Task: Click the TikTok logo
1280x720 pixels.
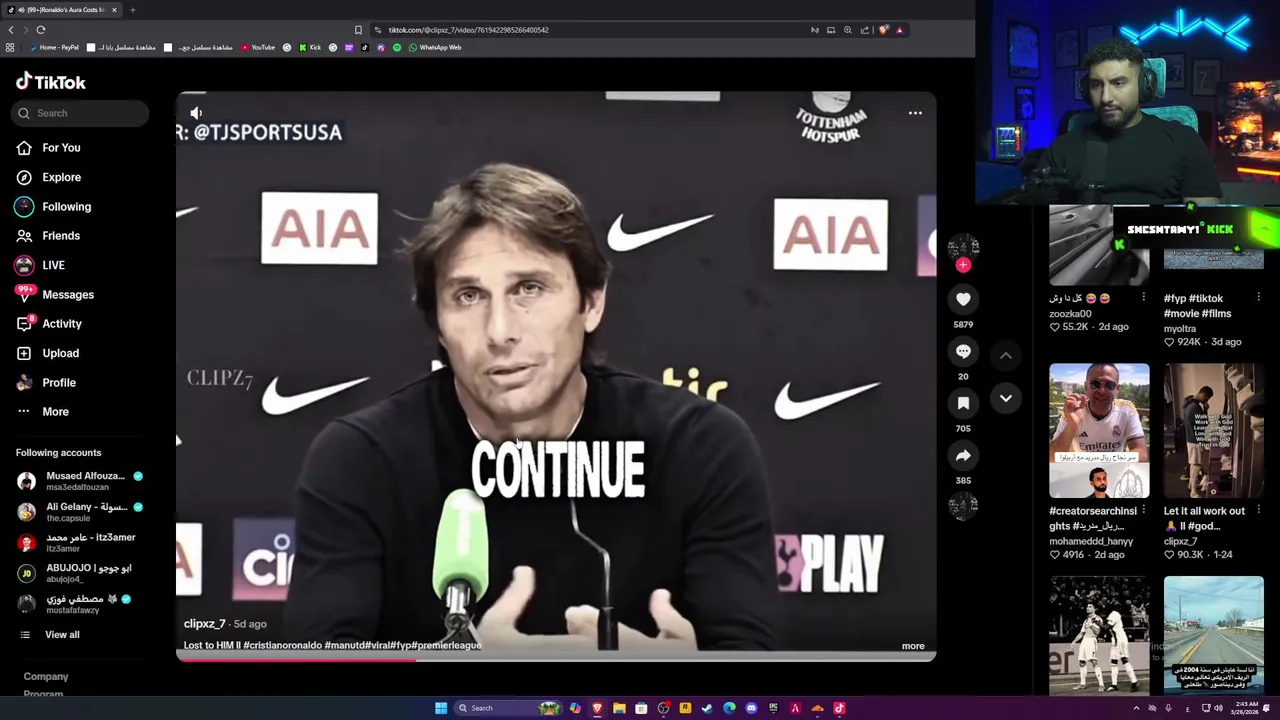Action: pyautogui.click(x=51, y=82)
